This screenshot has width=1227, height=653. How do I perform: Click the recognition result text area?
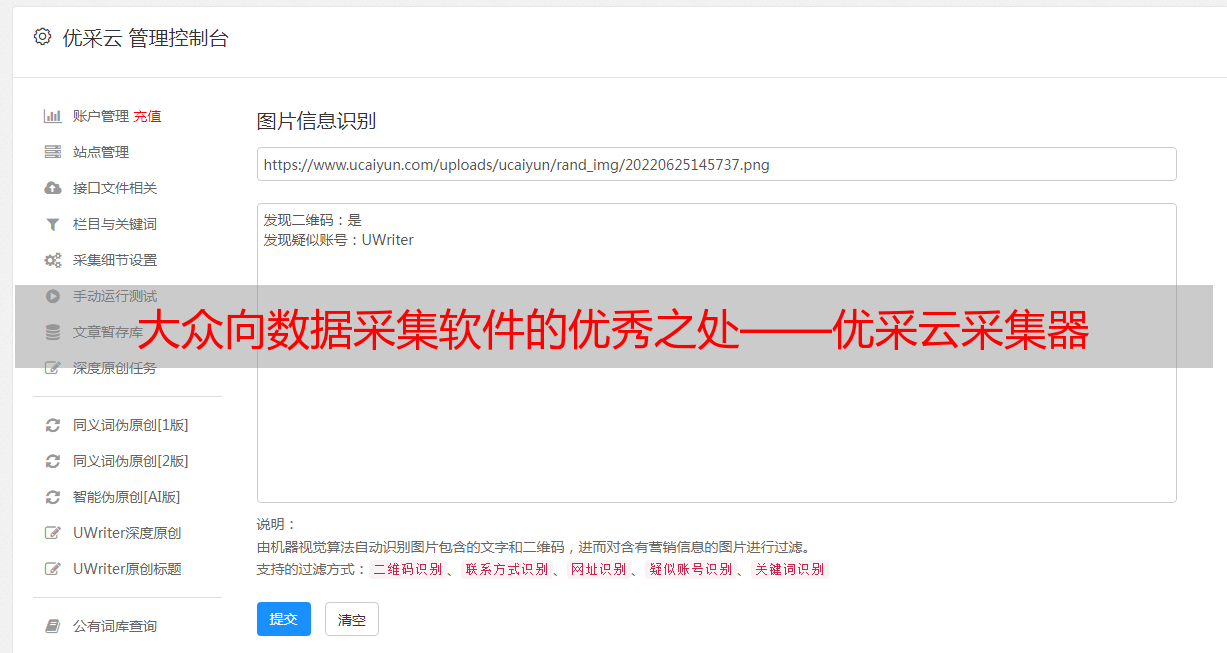tap(716, 352)
